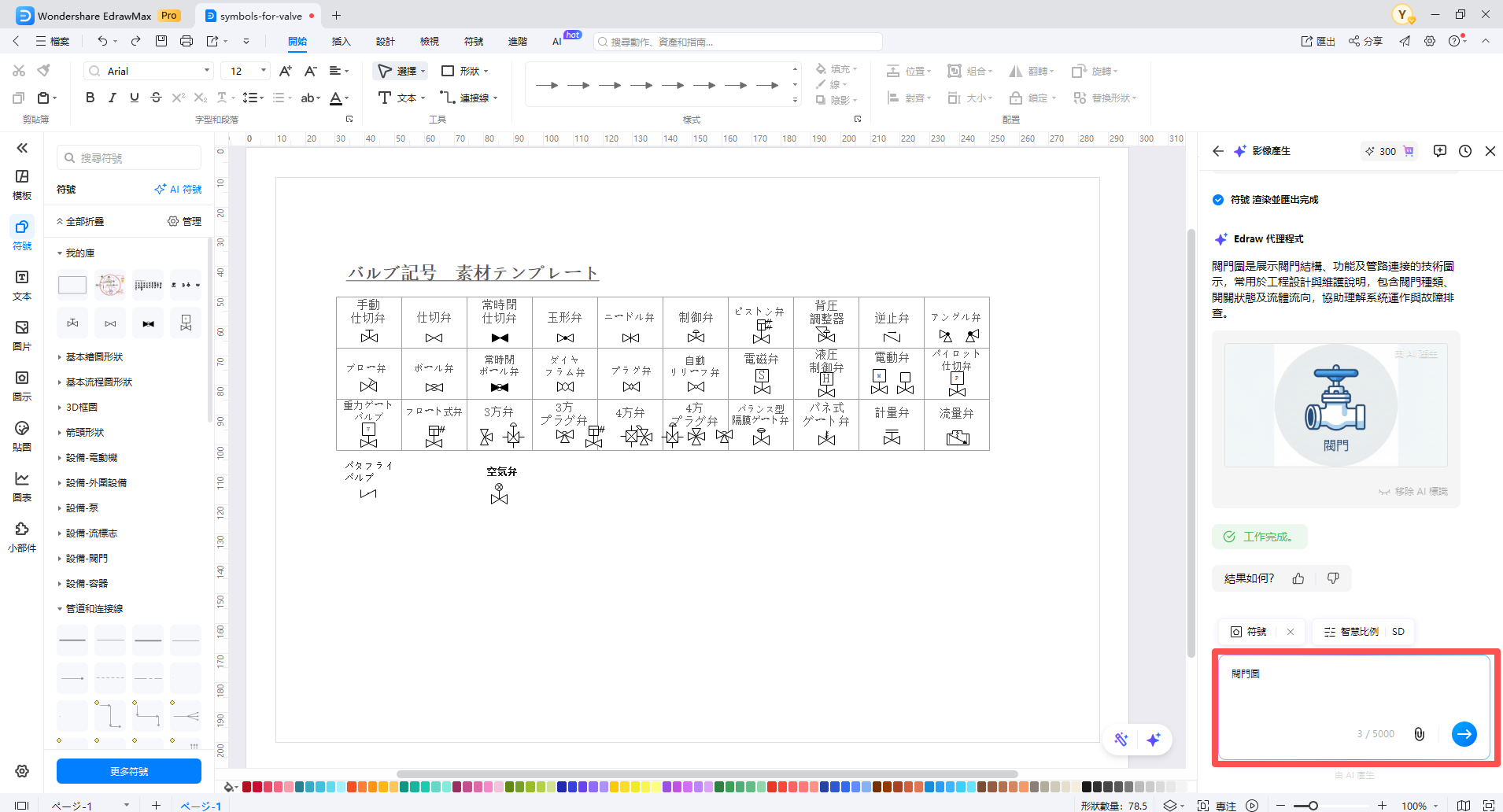This screenshot has width=1503, height=812.
Task: Open AI history clock icon
Action: (1464, 151)
